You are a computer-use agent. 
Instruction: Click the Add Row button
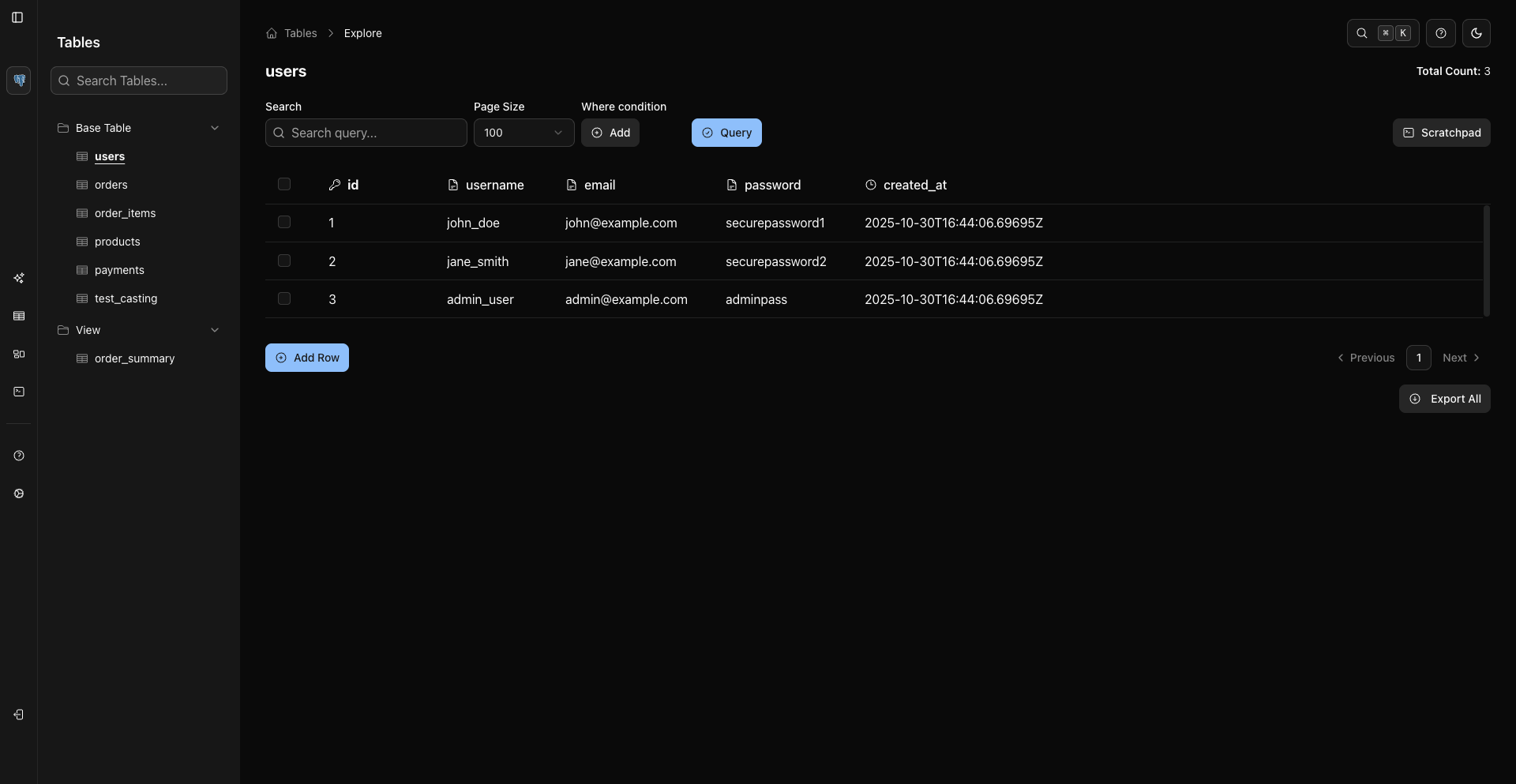click(x=307, y=357)
